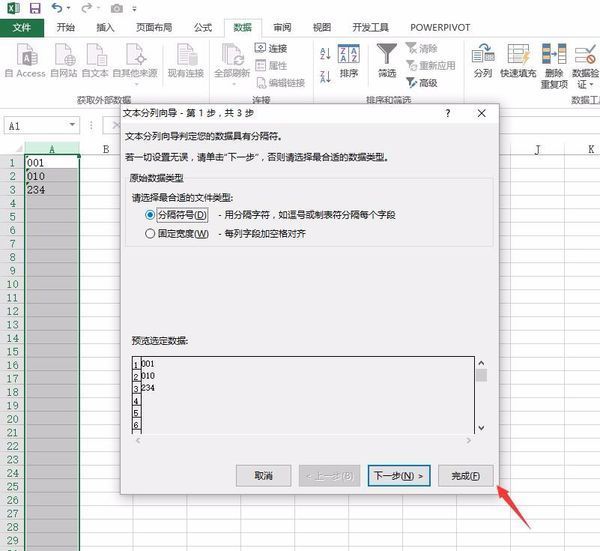Click preview scroll up arrow

point(481,363)
